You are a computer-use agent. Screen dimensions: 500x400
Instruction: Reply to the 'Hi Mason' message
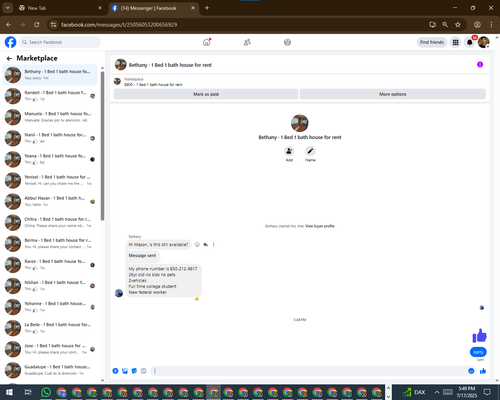206,245
